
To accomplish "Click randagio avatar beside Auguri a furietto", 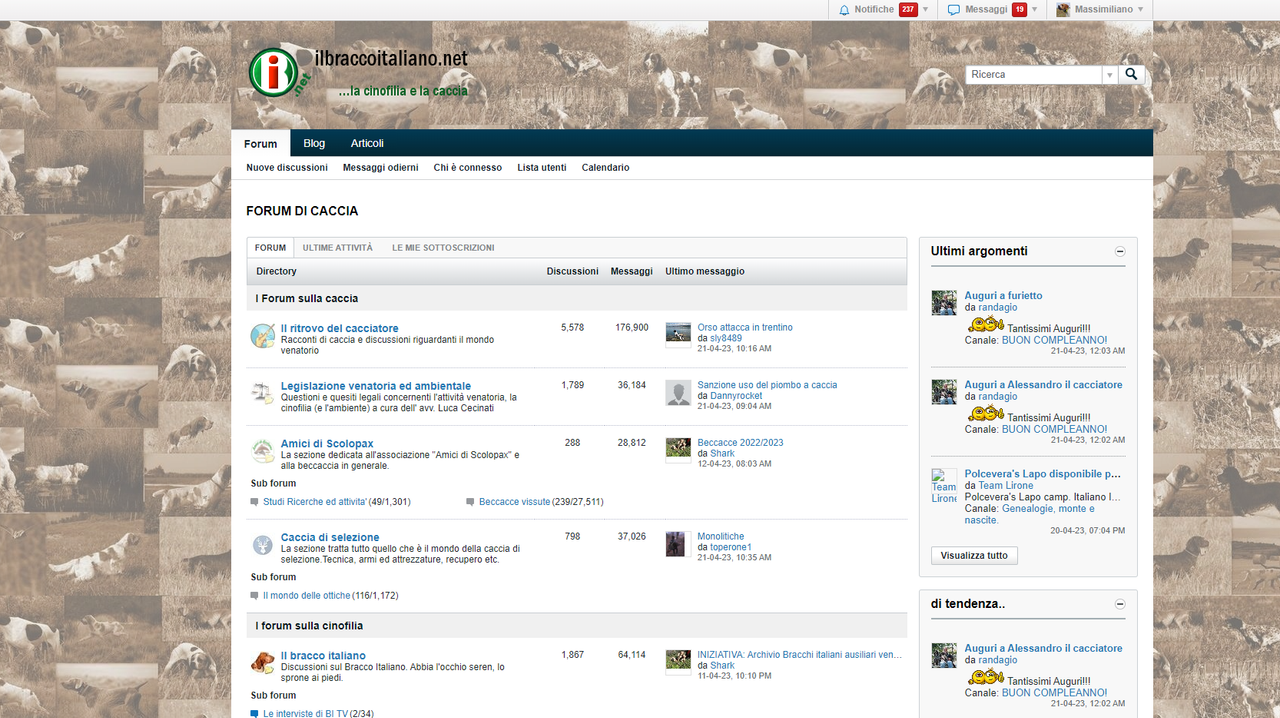I will (944, 303).
